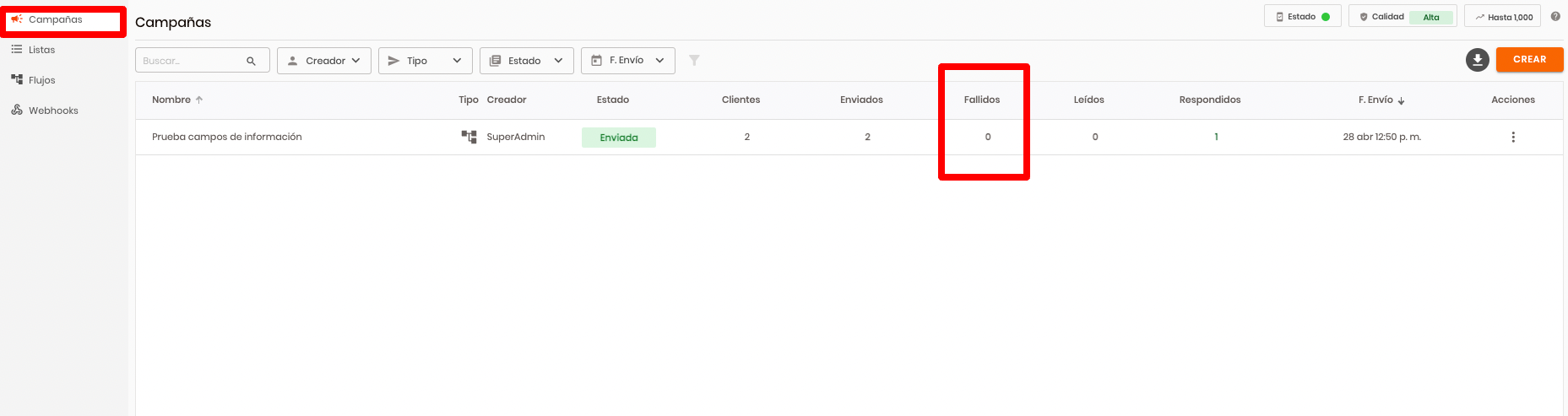Open the Tipo filter dropdown
The image size is (1568, 416).
coord(425,61)
